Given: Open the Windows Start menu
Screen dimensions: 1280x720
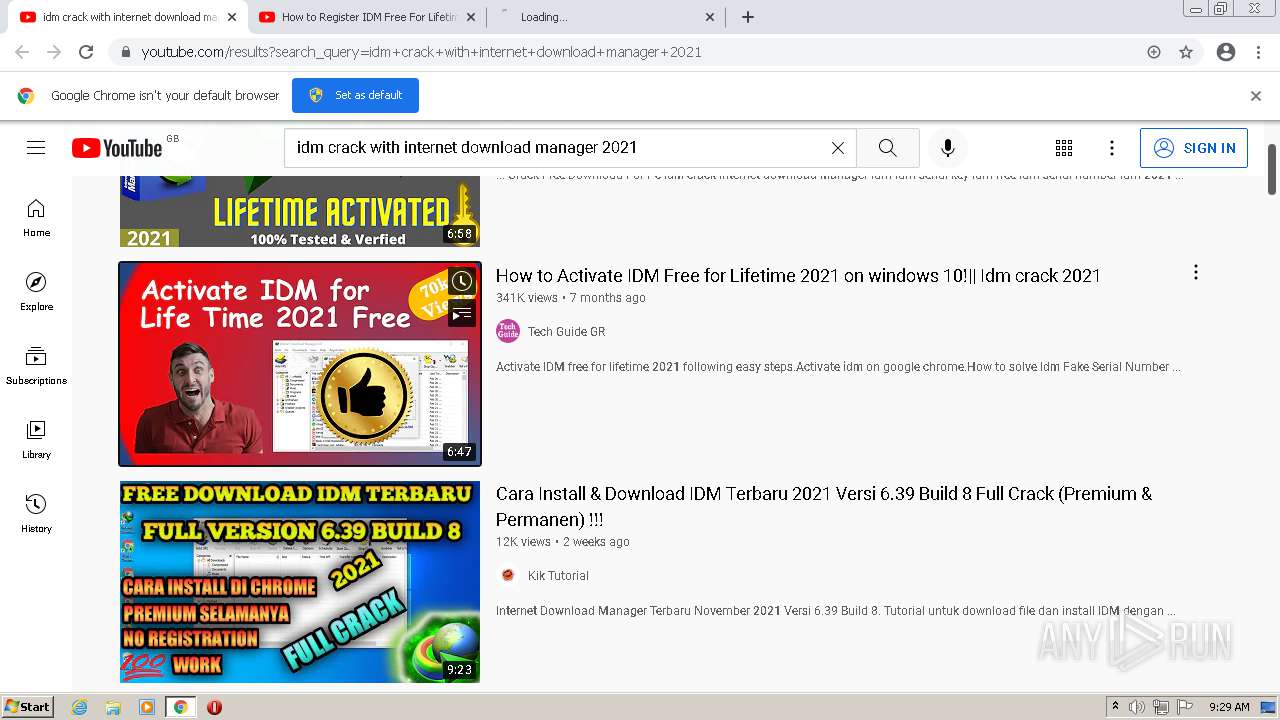Looking at the screenshot, I should (28, 707).
